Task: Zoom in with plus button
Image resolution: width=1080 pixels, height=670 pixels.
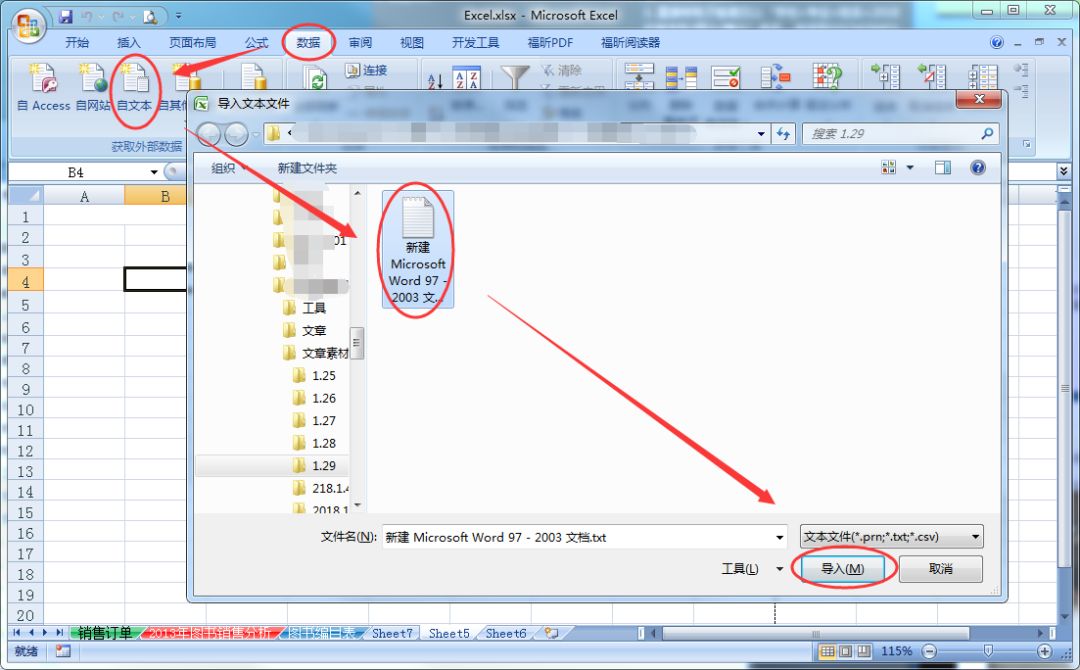Action: tap(1045, 651)
